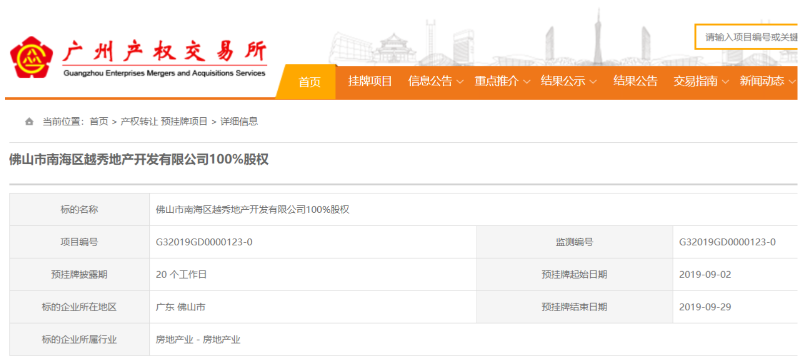Open the 新闻动态 menu
Screen dimensions: 804x361
coord(761,81)
